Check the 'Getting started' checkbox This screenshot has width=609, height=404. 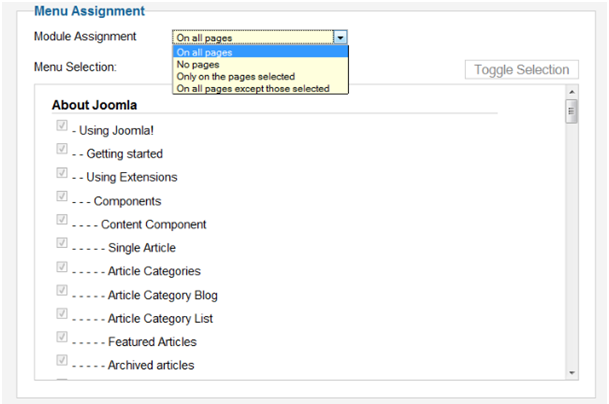[62, 150]
